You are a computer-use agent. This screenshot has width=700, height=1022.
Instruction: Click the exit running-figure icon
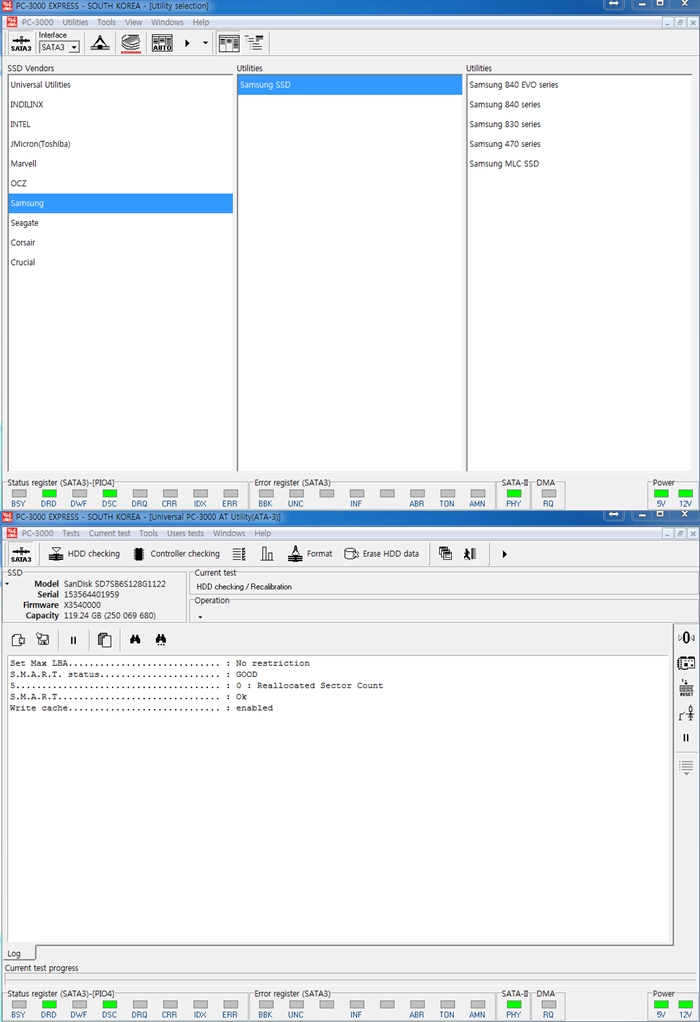pyautogui.click(x=470, y=554)
